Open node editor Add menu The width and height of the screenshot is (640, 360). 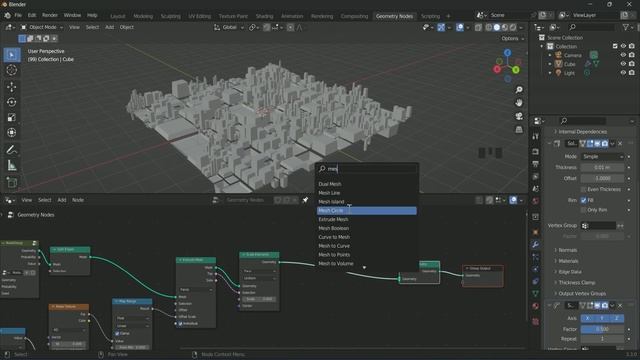62,200
